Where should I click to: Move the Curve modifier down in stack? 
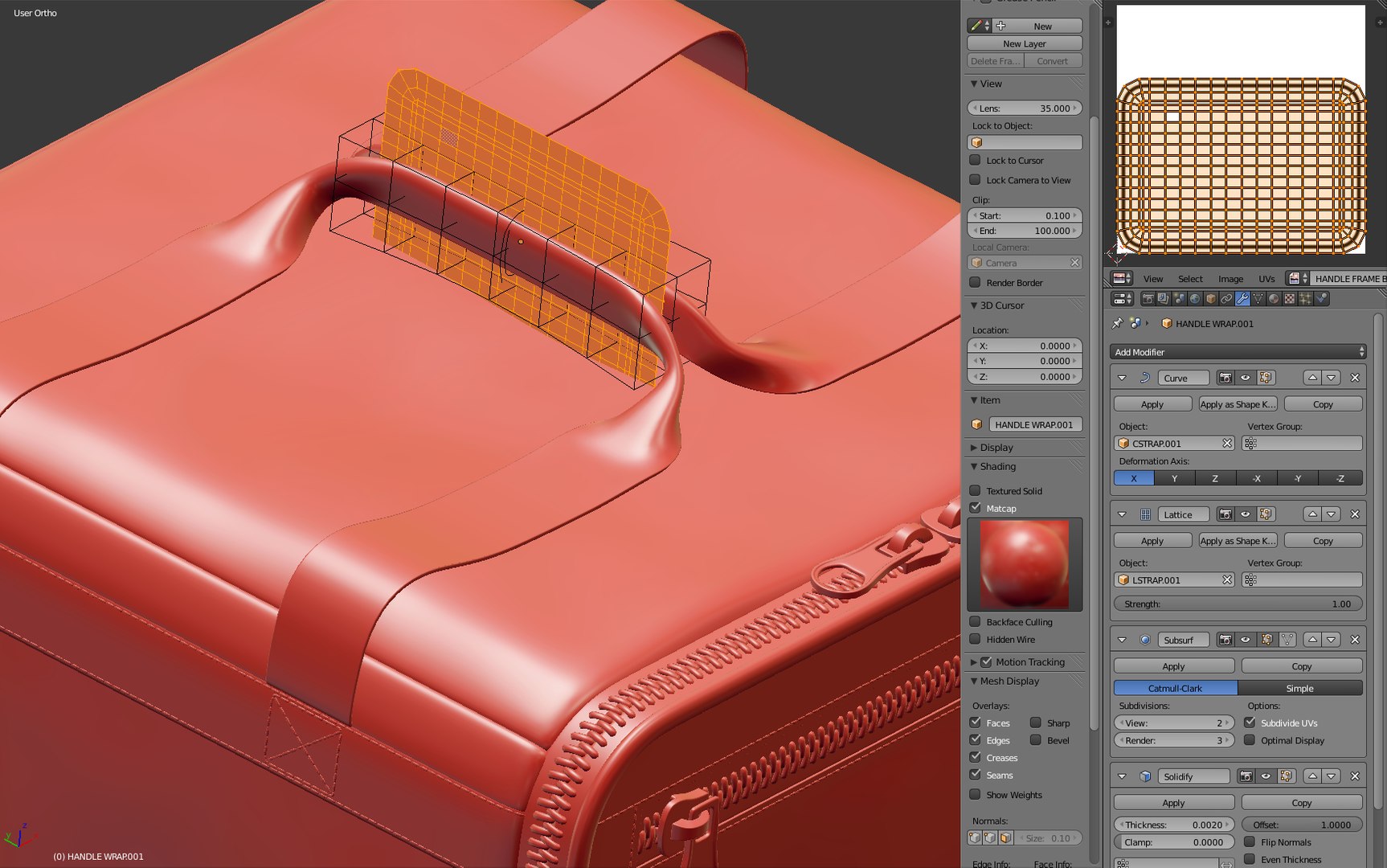(1332, 378)
